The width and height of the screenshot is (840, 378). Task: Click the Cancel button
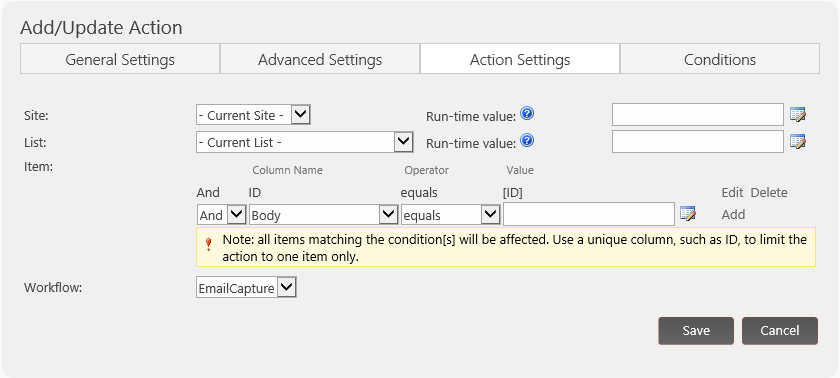pyautogui.click(x=779, y=331)
